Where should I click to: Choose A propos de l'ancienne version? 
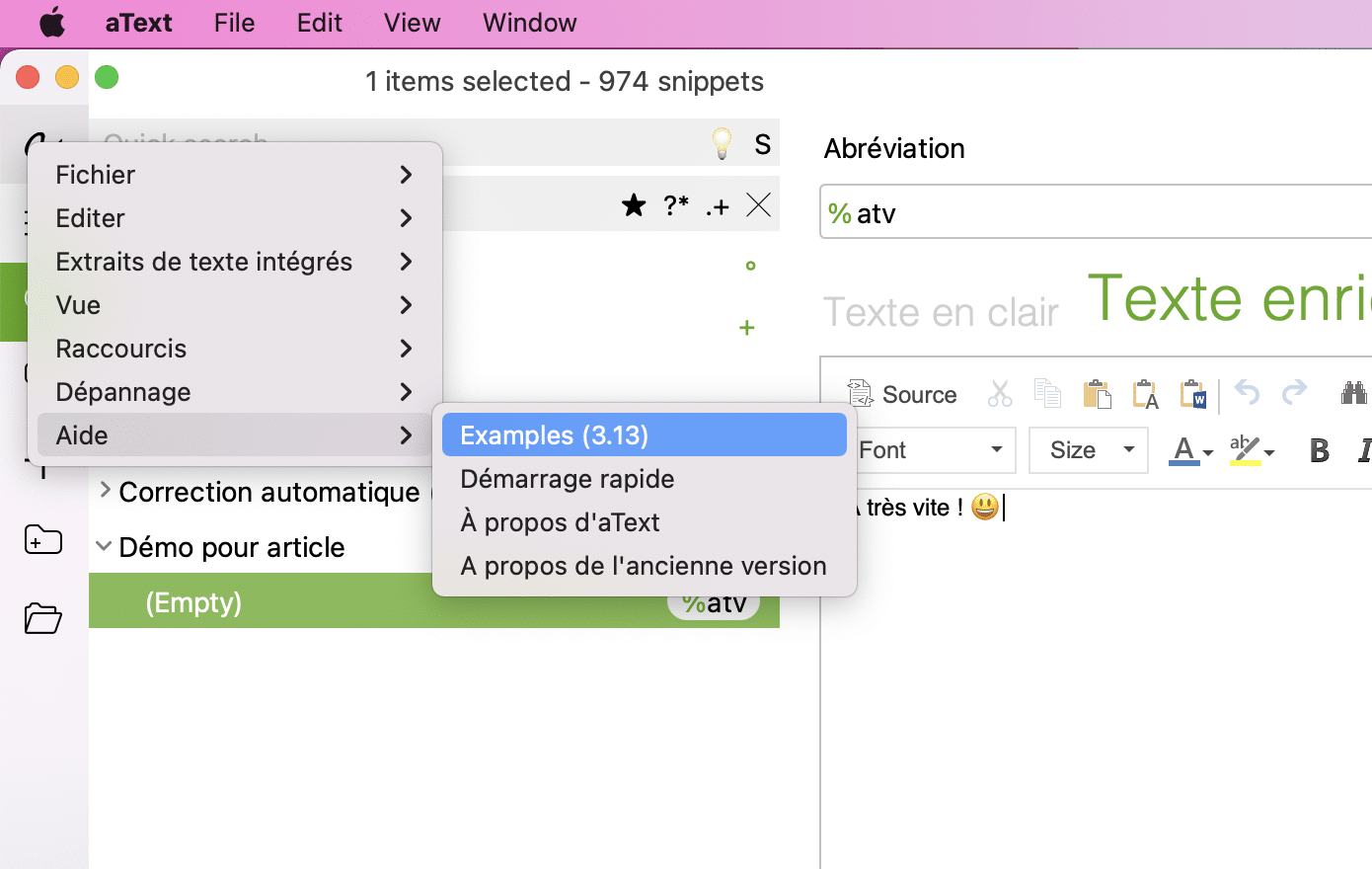(x=645, y=566)
